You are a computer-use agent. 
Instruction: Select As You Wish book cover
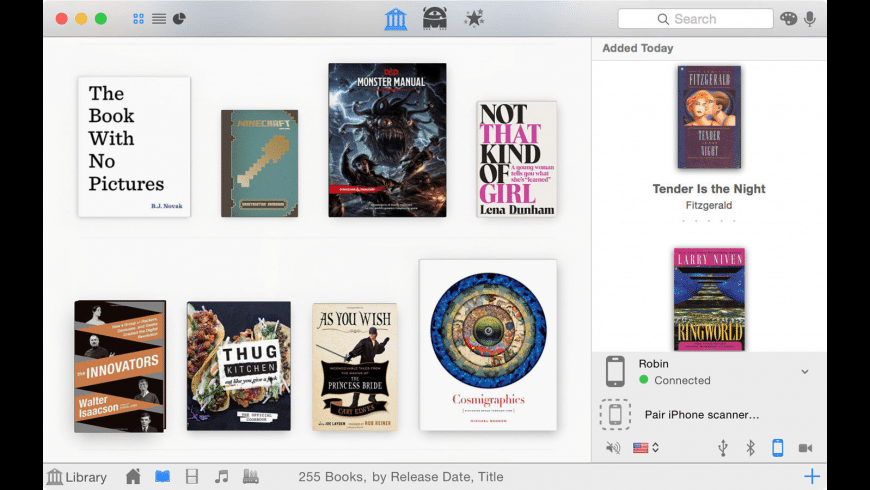[355, 367]
